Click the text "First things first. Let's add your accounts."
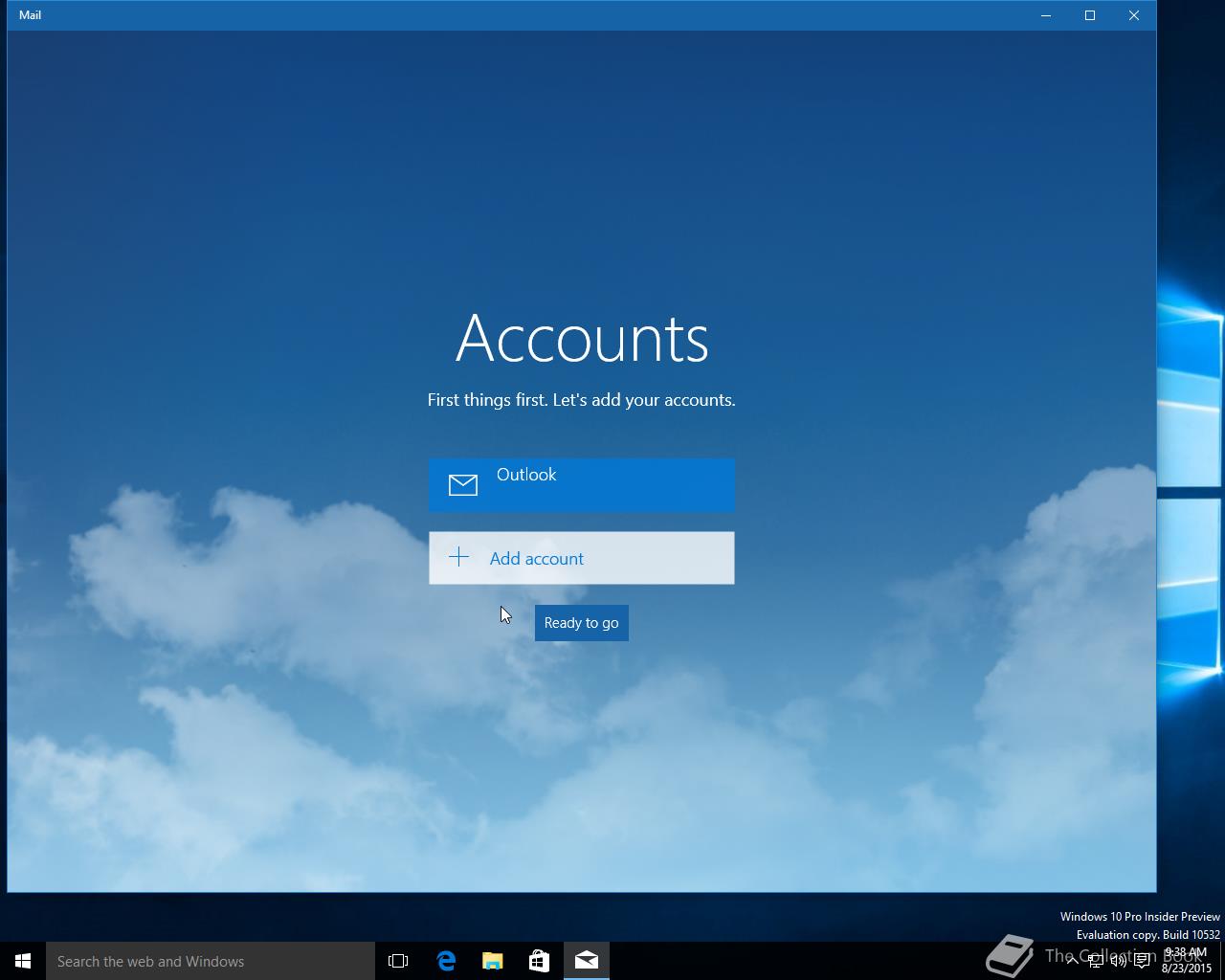Screen dimensions: 1225x980 pos(582,400)
